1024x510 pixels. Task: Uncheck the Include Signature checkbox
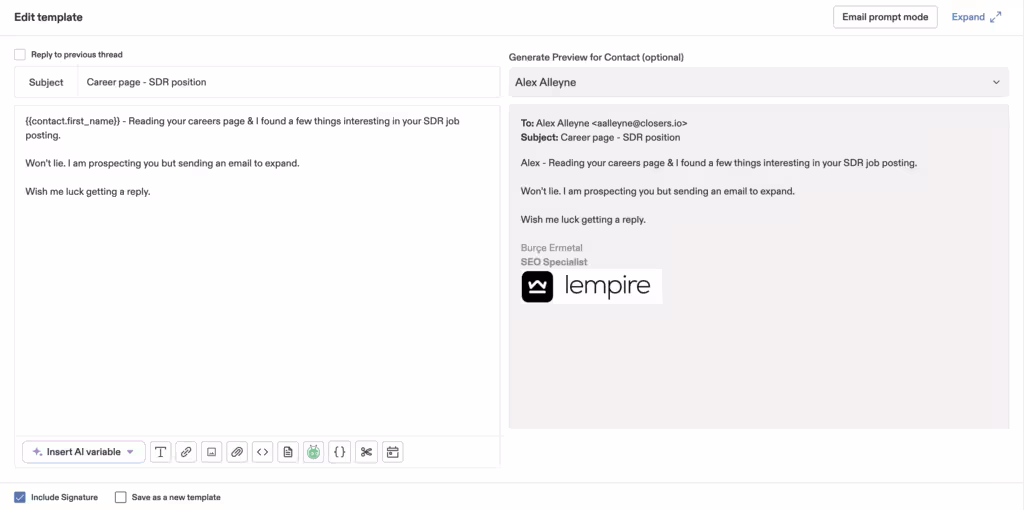tap(20, 497)
